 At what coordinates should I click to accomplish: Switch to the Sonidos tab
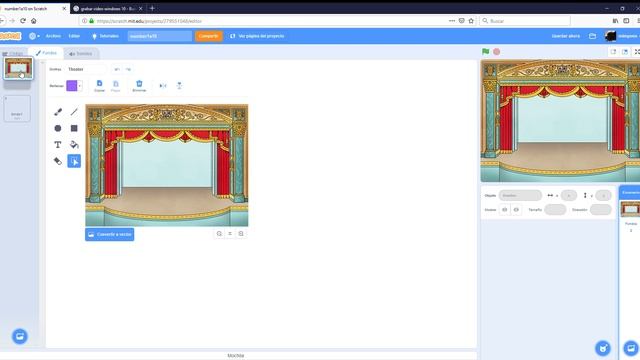click(81, 53)
